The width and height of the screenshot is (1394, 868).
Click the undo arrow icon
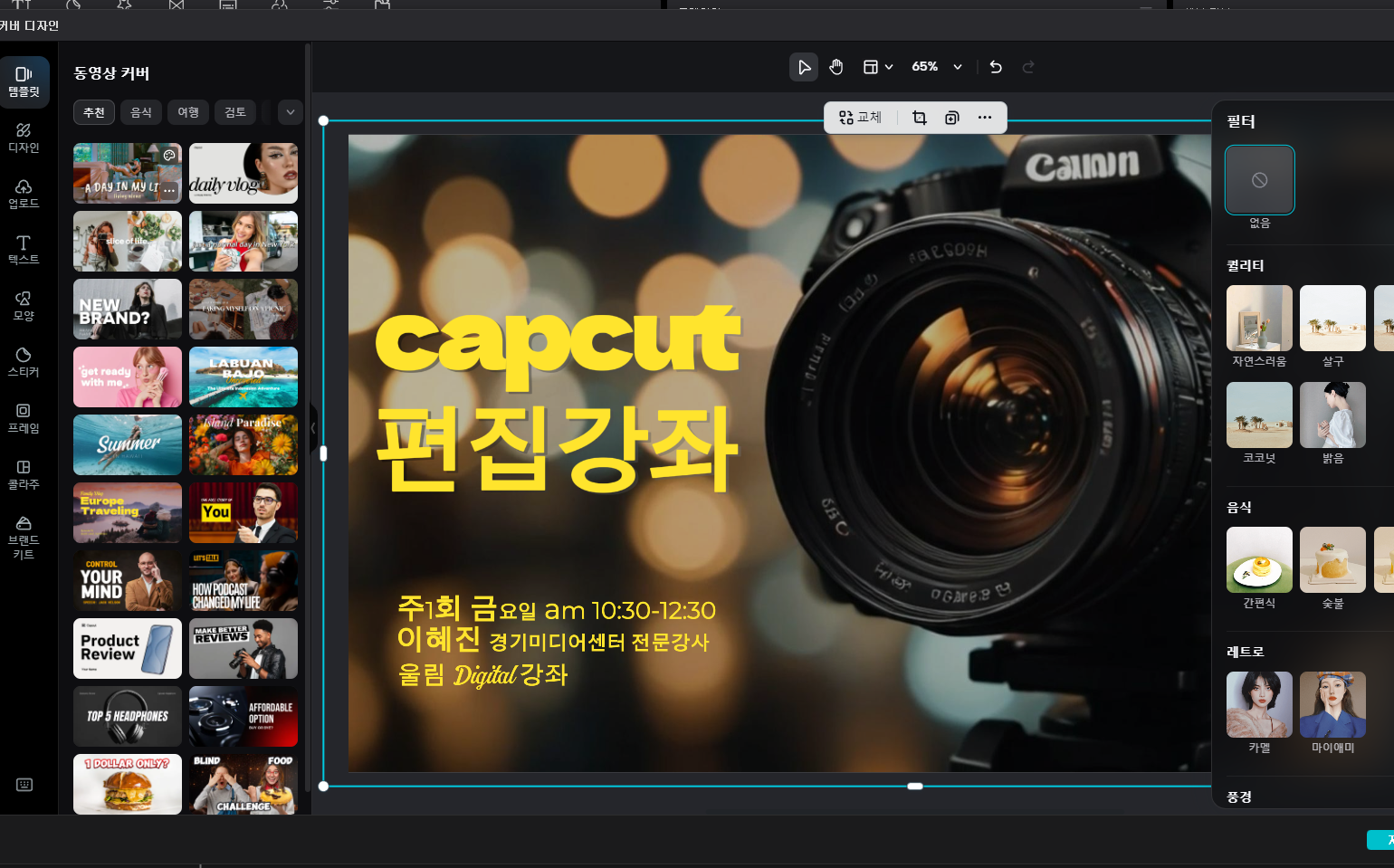click(x=996, y=67)
